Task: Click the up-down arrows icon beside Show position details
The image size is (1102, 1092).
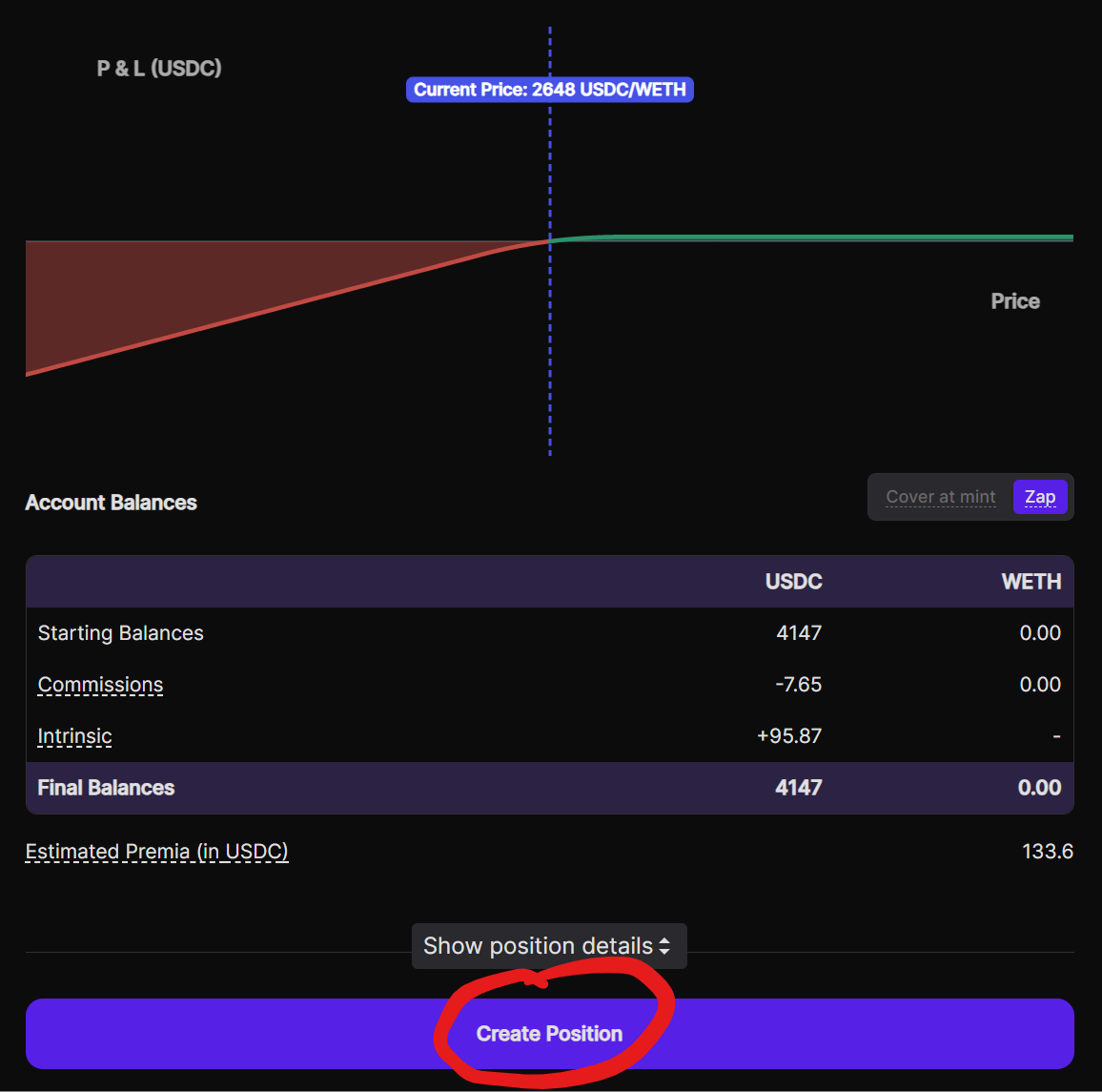Action: tap(664, 946)
